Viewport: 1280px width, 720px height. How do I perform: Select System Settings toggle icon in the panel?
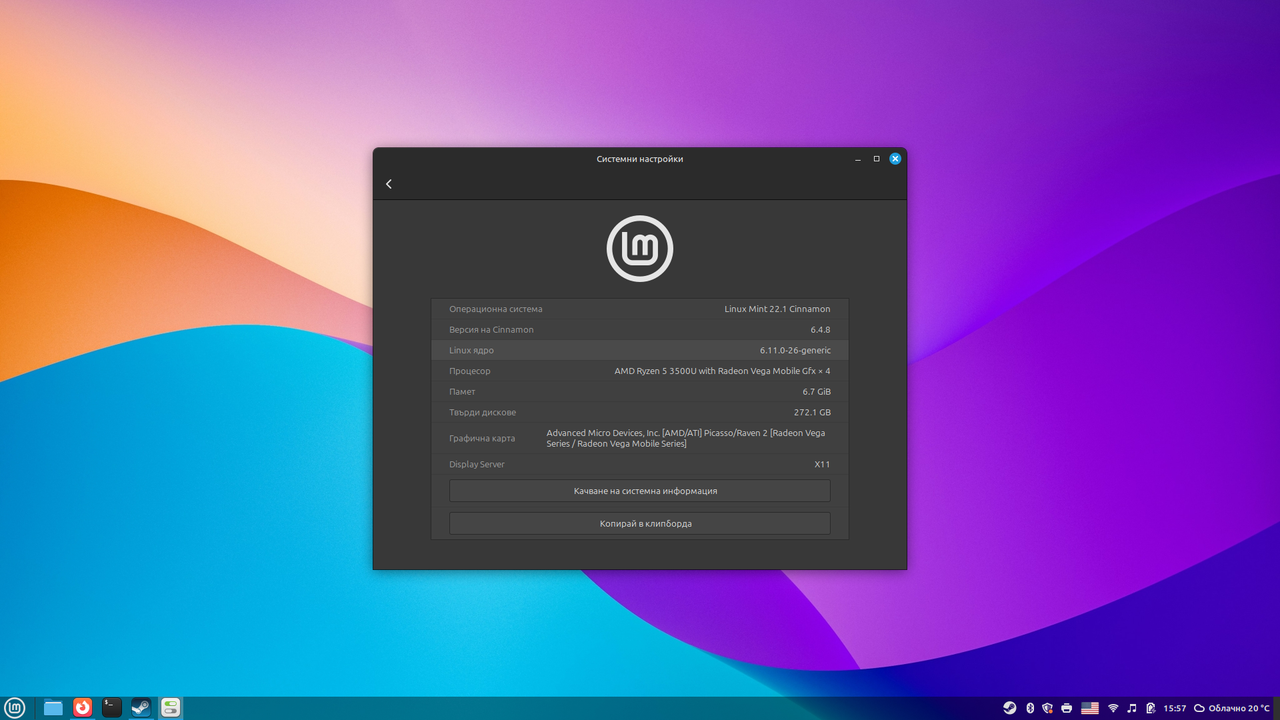coord(170,708)
